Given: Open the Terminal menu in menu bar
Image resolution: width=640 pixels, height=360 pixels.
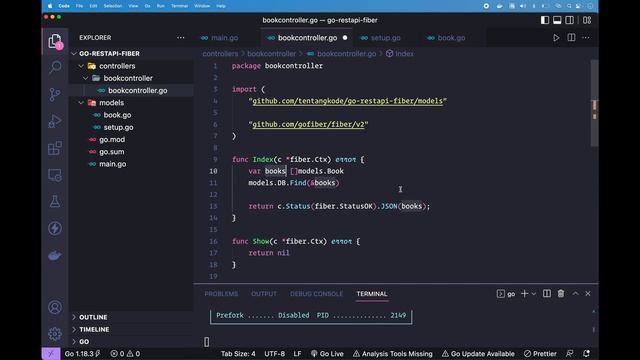Looking at the screenshot, I should click(179, 6).
